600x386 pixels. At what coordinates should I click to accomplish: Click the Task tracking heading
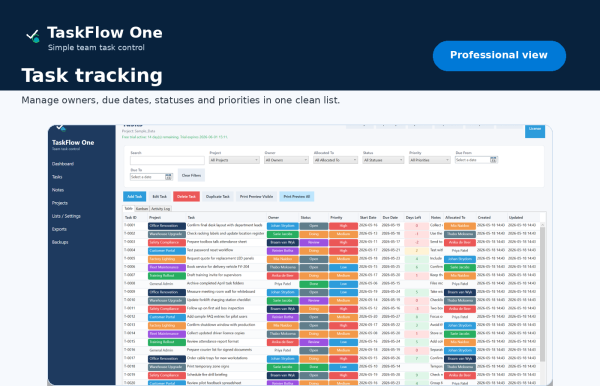coord(92,75)
